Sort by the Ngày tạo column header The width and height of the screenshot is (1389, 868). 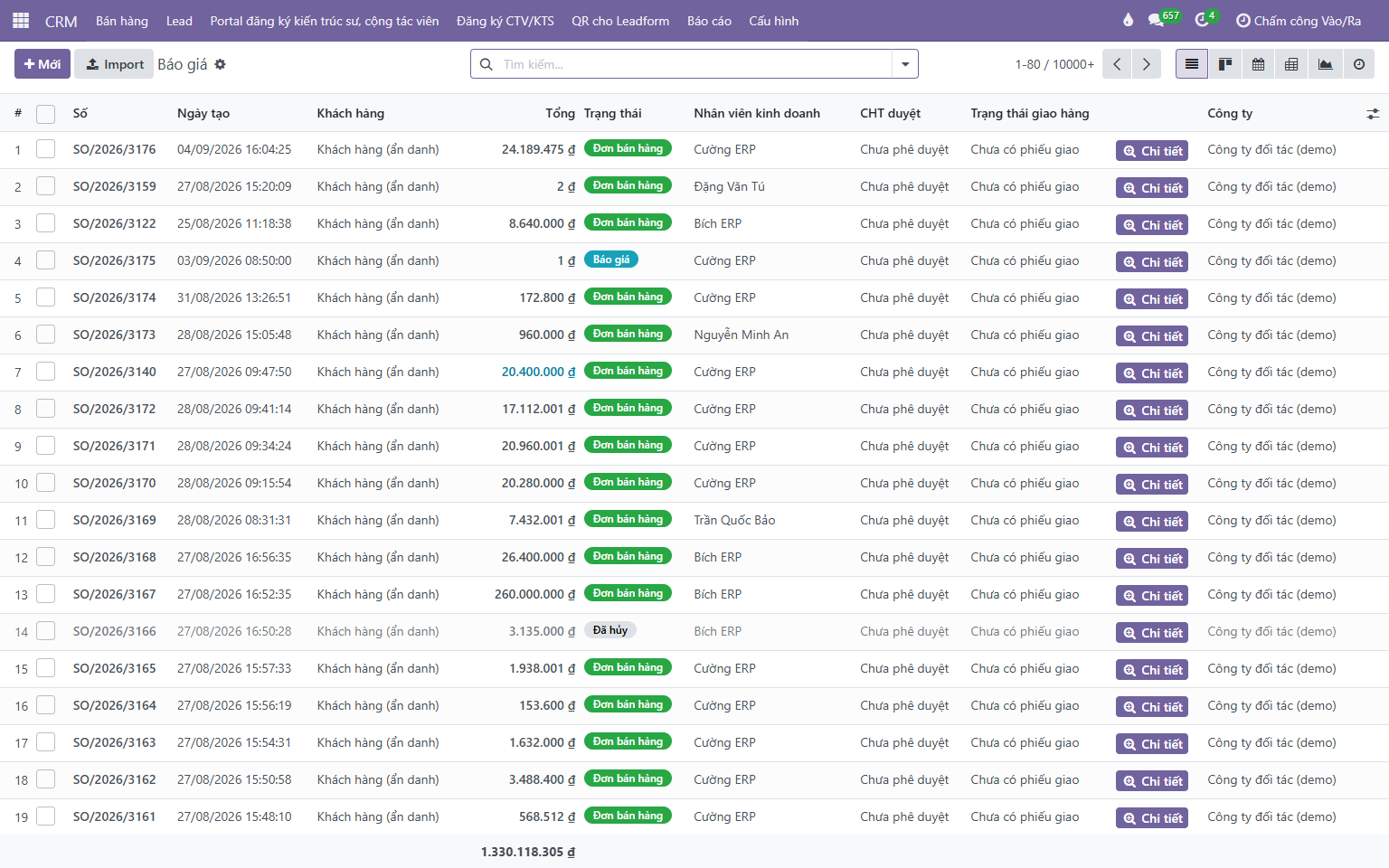click(203, 113)
